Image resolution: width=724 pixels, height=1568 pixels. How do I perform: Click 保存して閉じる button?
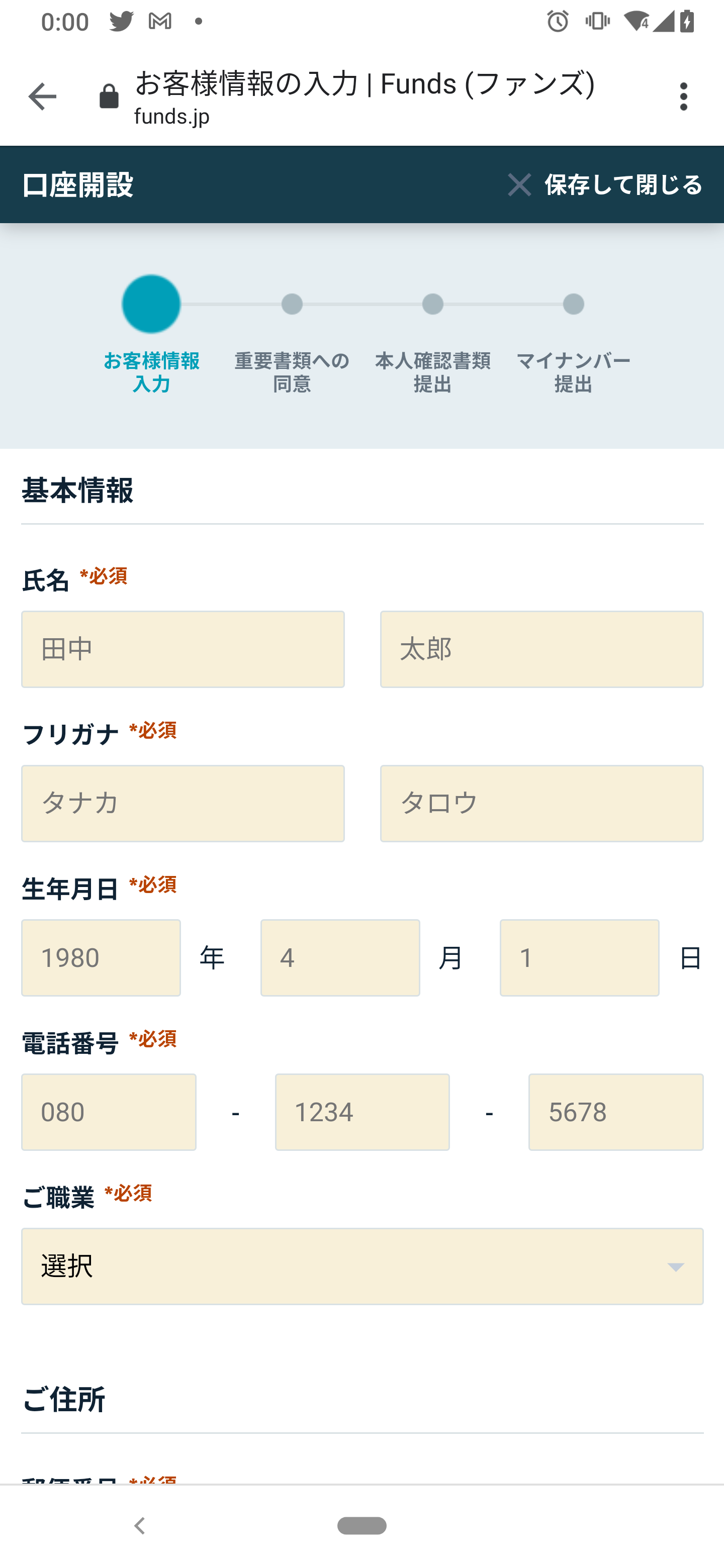click(623, 184)
